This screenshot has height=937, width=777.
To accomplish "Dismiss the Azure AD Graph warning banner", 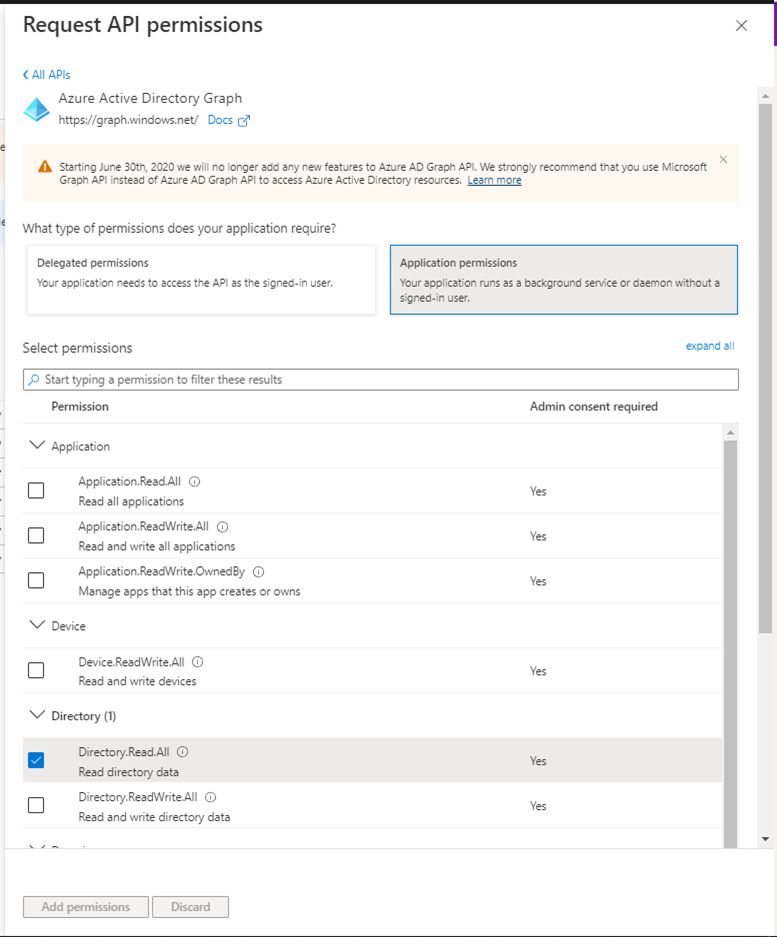I will 723,160.
